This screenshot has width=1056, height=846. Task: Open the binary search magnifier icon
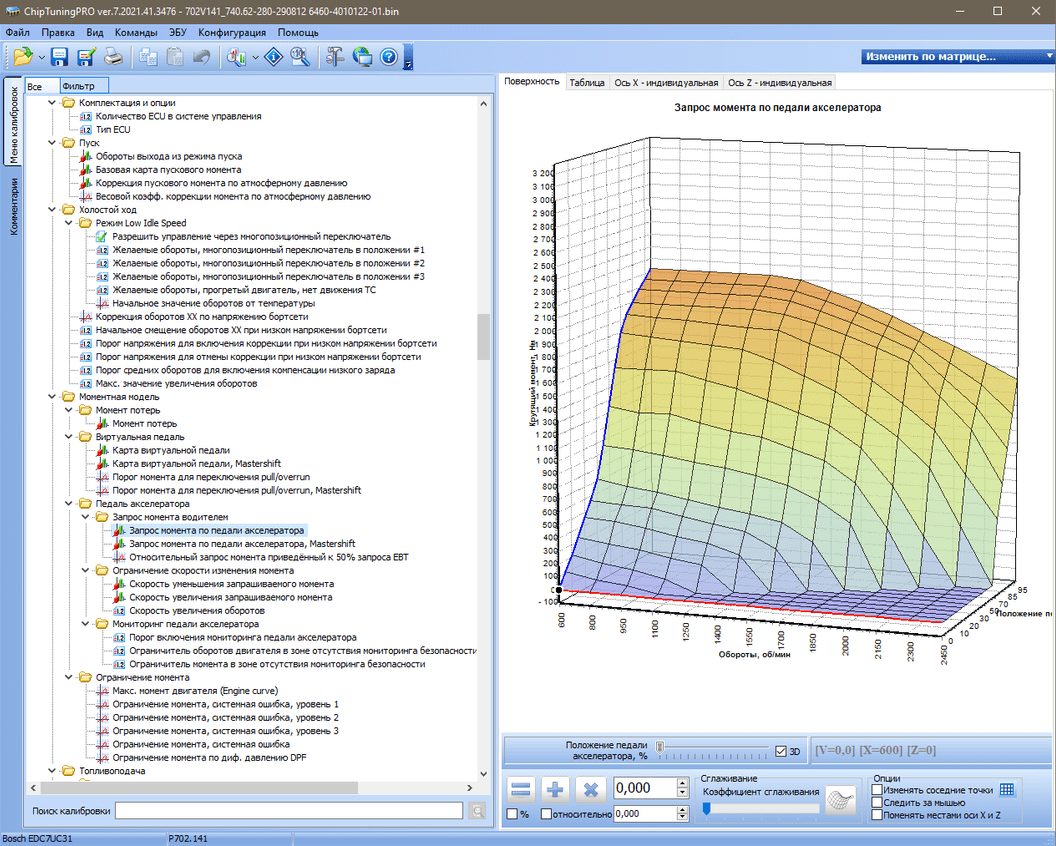point(300,57)
